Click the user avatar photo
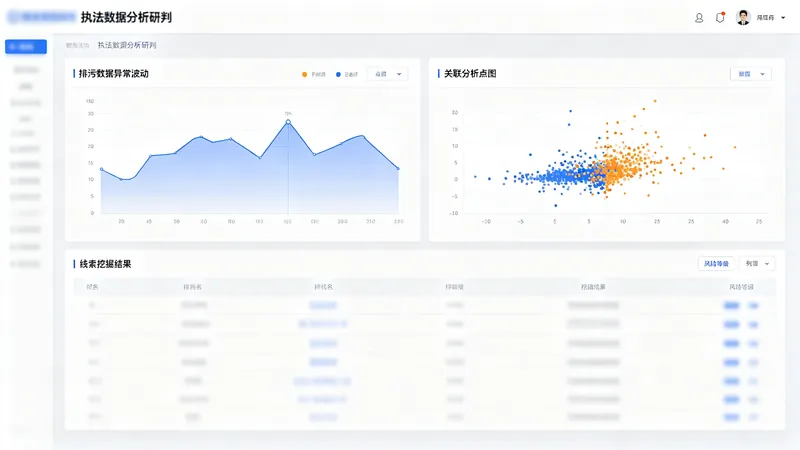This screenshot has width=800, height=450. (x=743, y=17)
